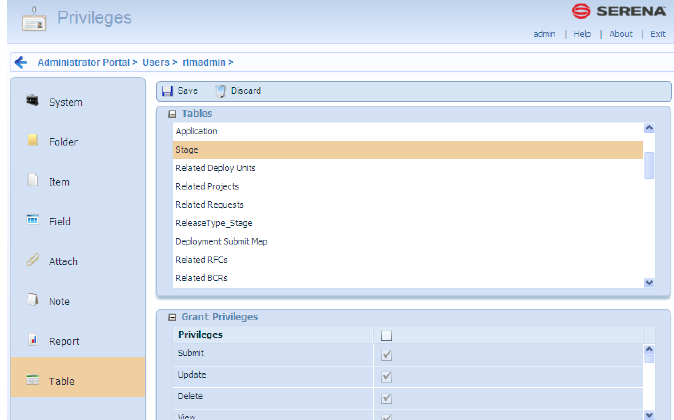Open the Report privileges tab
Screen dimensions: 674x420
pyautogui.click(x=78, y=341)
